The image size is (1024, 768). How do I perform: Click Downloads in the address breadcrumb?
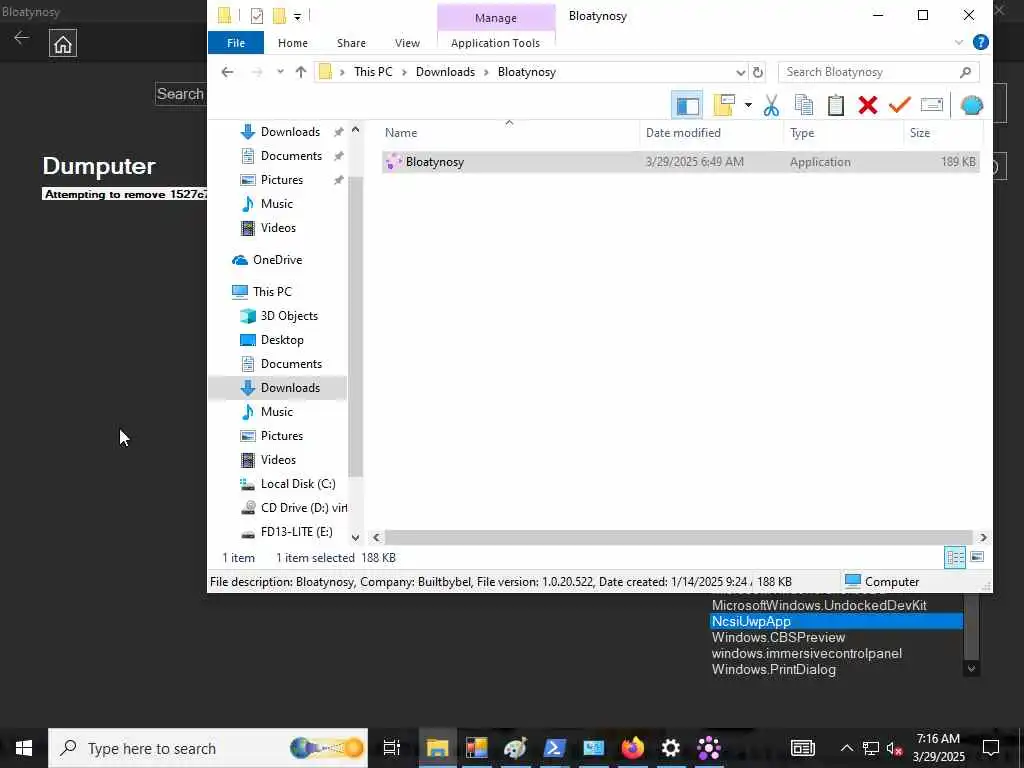coord(445,72)
